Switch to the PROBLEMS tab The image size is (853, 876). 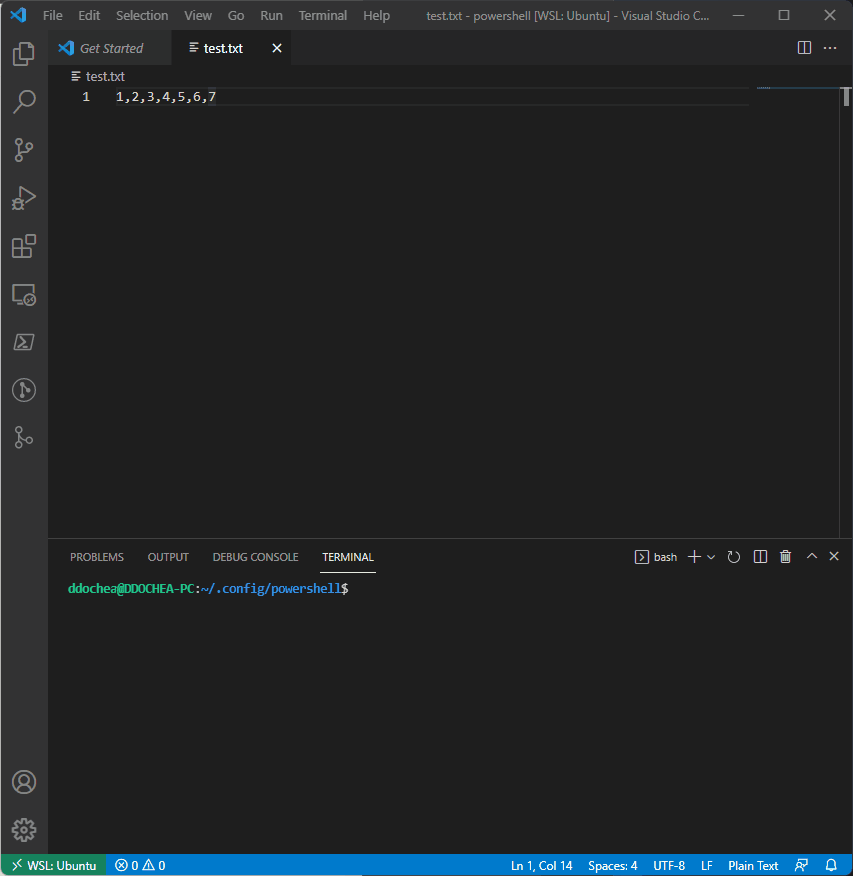[x=96, y=557]
